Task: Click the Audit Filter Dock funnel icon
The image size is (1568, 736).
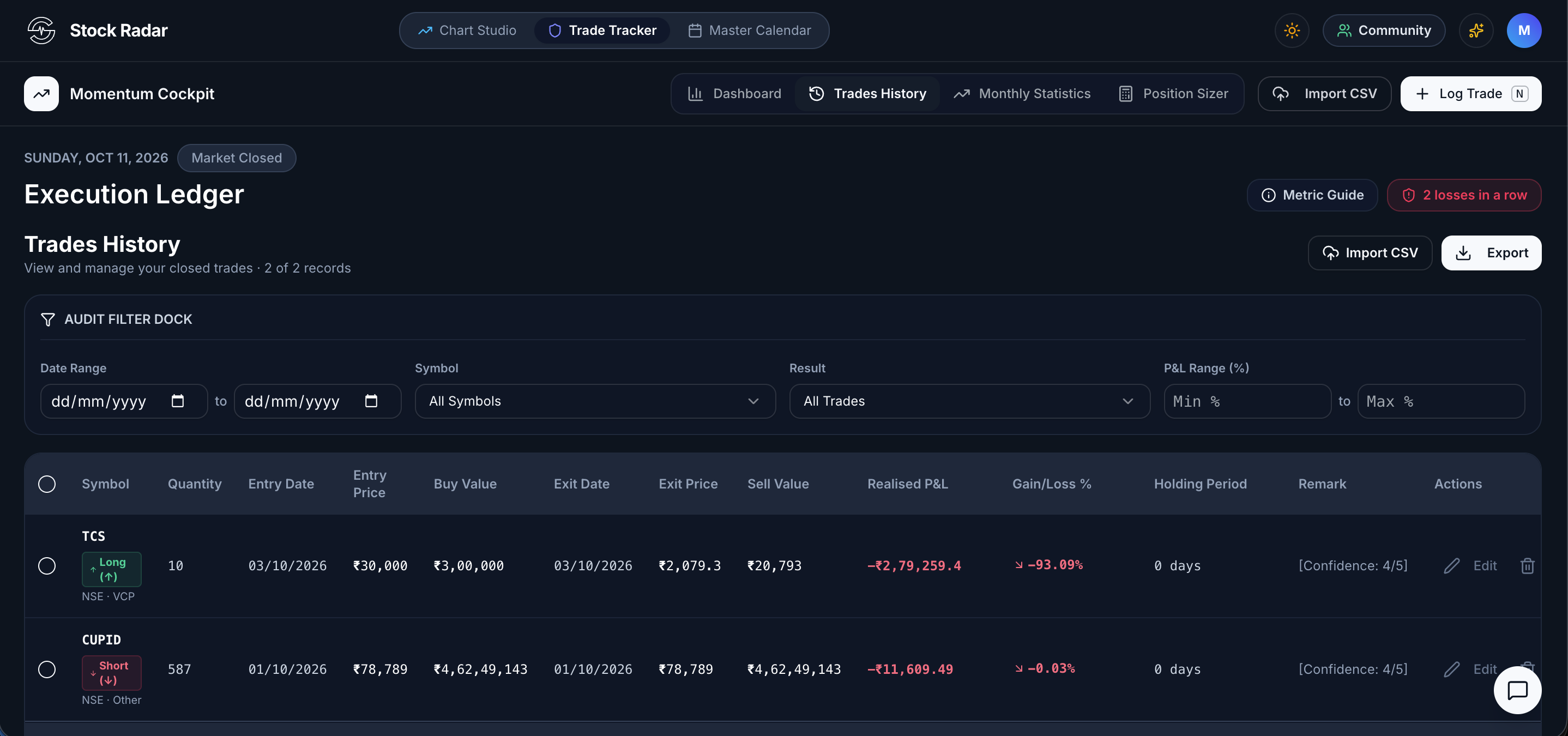Action: [47, 319]
